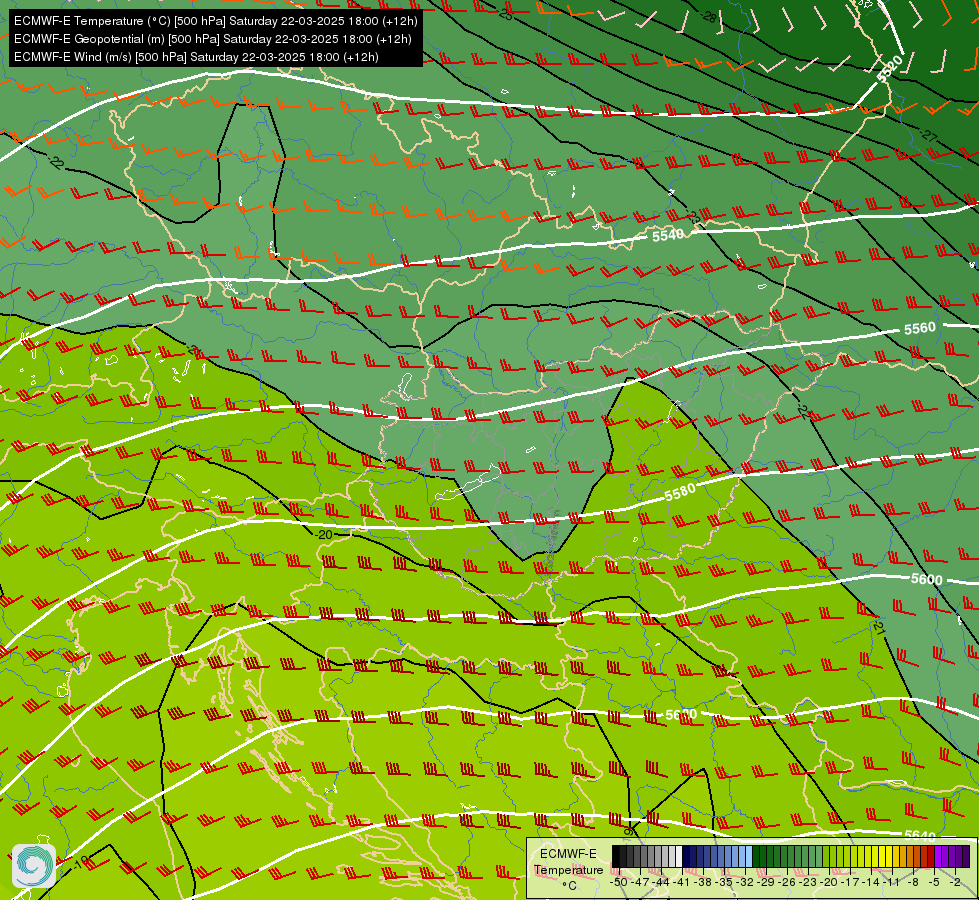Click the -35 legend tick label

pos(724,882)
